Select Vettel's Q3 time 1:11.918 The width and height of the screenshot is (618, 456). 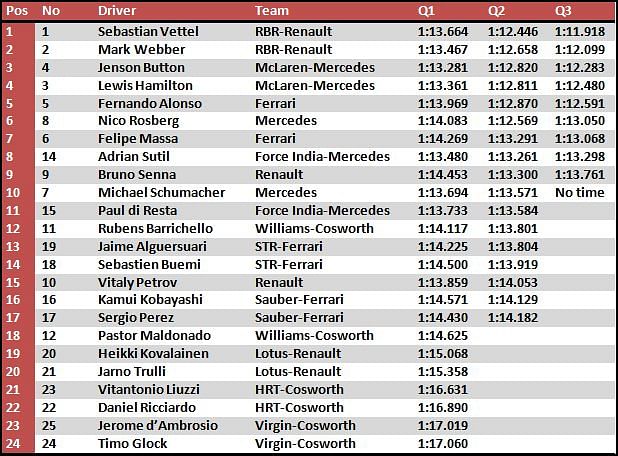tap(580, 32)
